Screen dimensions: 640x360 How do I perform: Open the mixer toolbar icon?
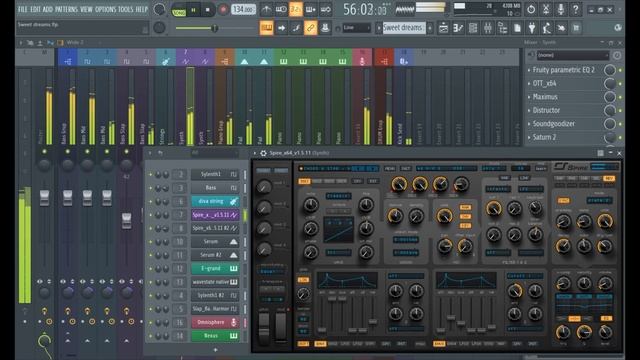488,28
